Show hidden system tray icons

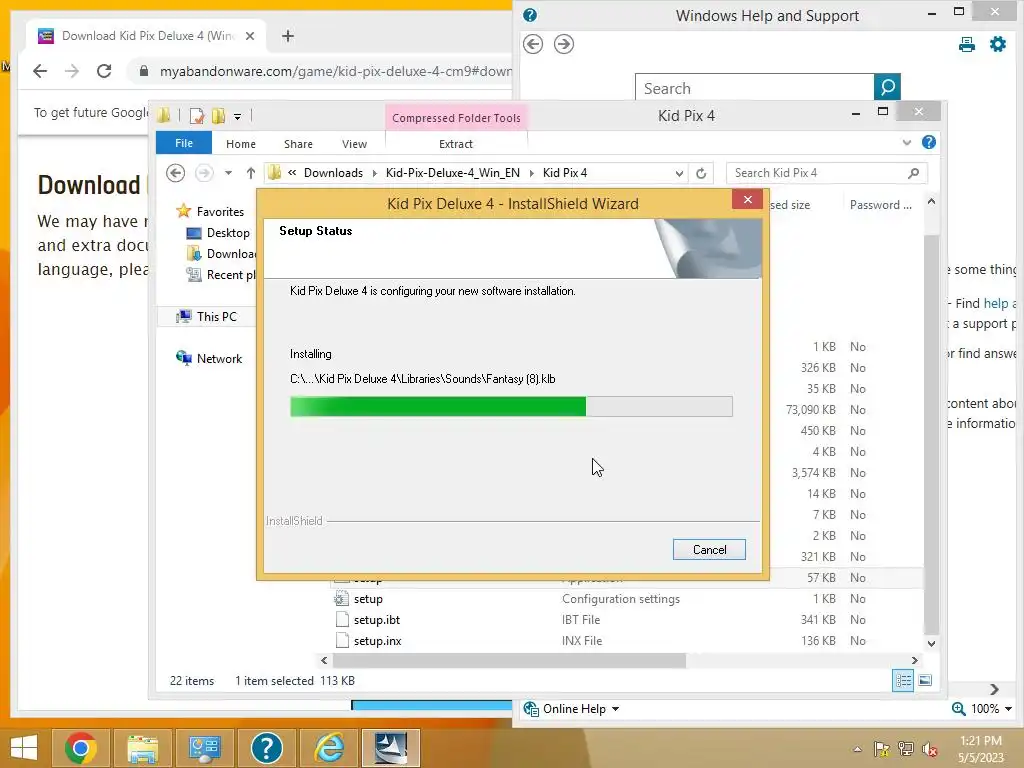click(x=857, y=749)
